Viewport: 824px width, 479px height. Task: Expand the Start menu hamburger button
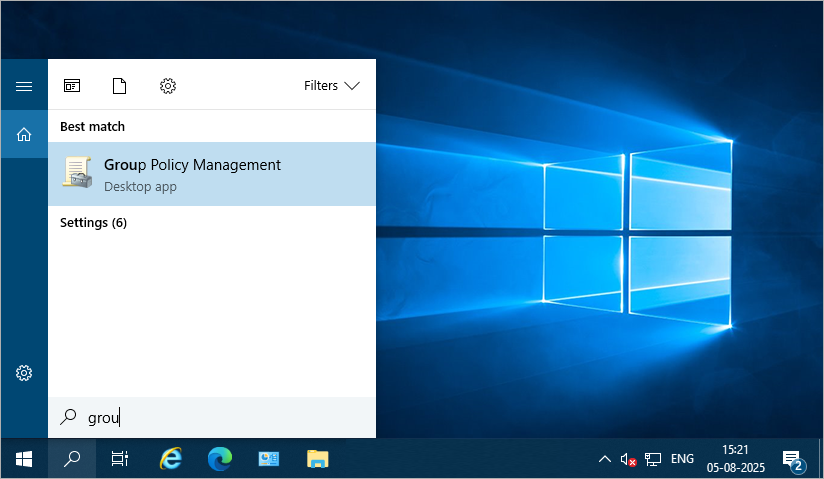point(24,87)
